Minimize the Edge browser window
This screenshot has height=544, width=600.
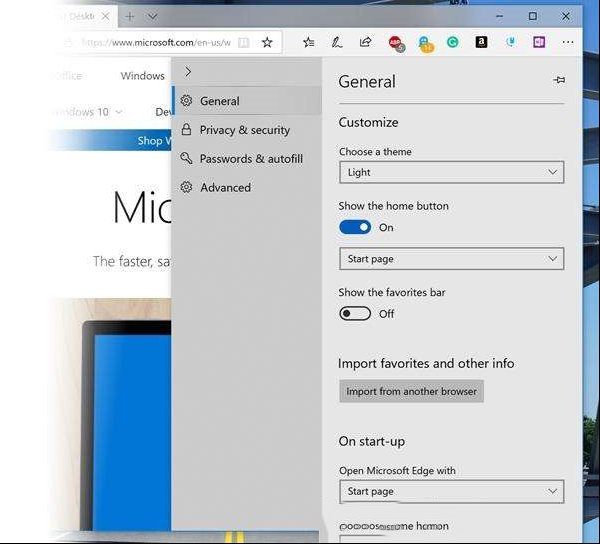point(499,16)
